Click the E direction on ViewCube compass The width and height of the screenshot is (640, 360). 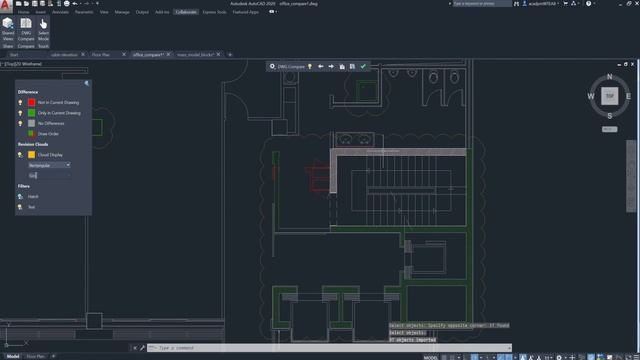point(628,96)
